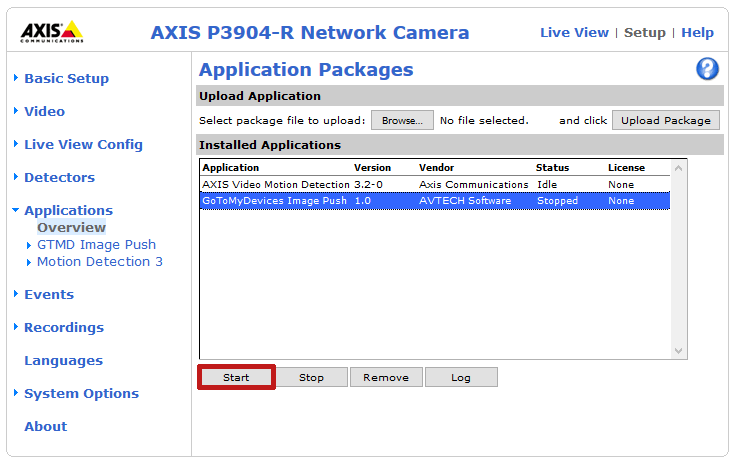Open the Help link in header

click(697, 32)
